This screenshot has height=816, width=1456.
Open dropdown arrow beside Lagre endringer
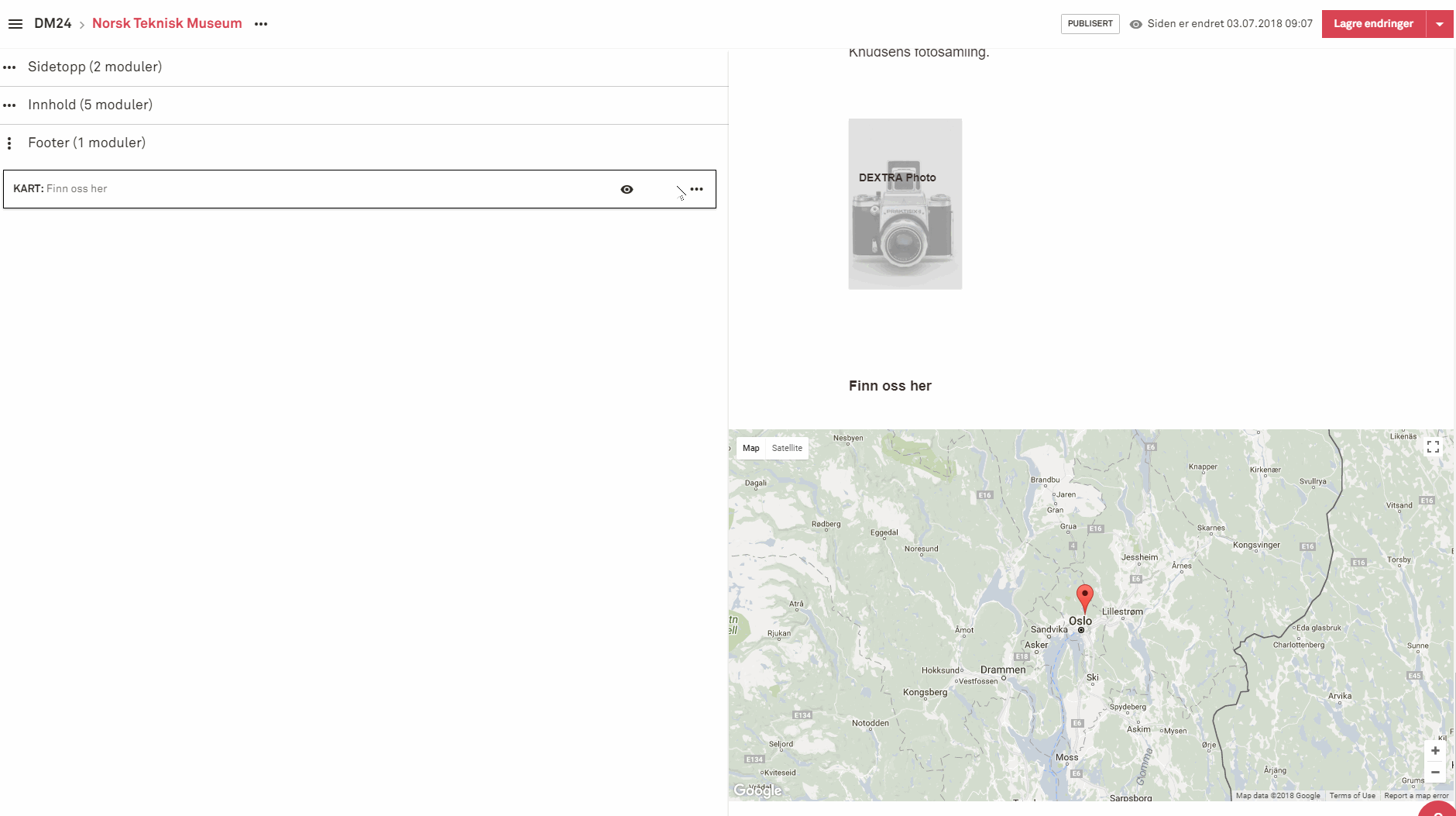[x=1440, y=24]
